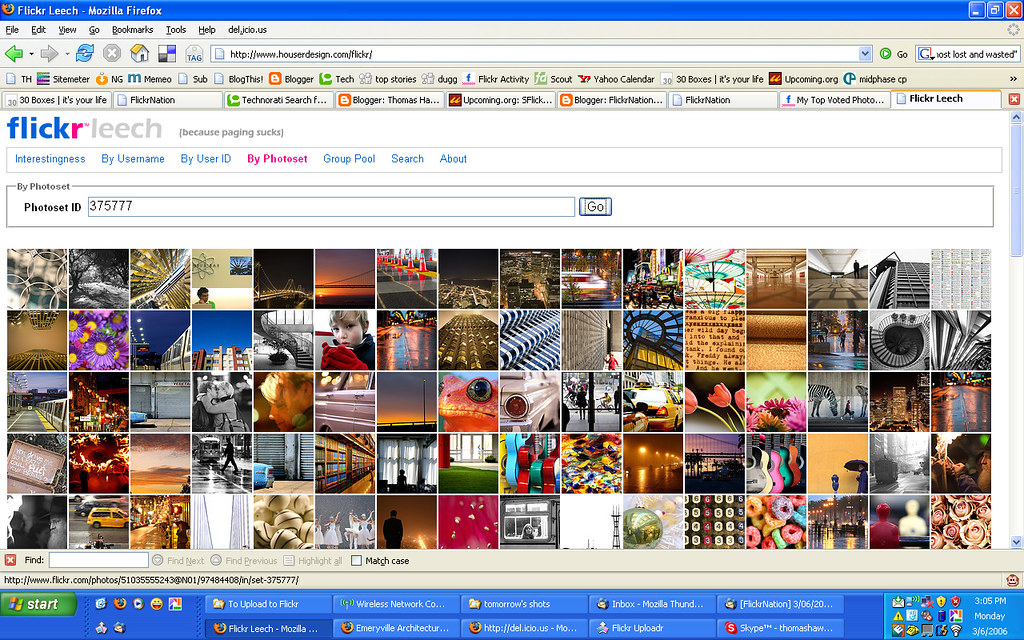Switch to Flickr Uploadr in the taskbar

(653, 628)
